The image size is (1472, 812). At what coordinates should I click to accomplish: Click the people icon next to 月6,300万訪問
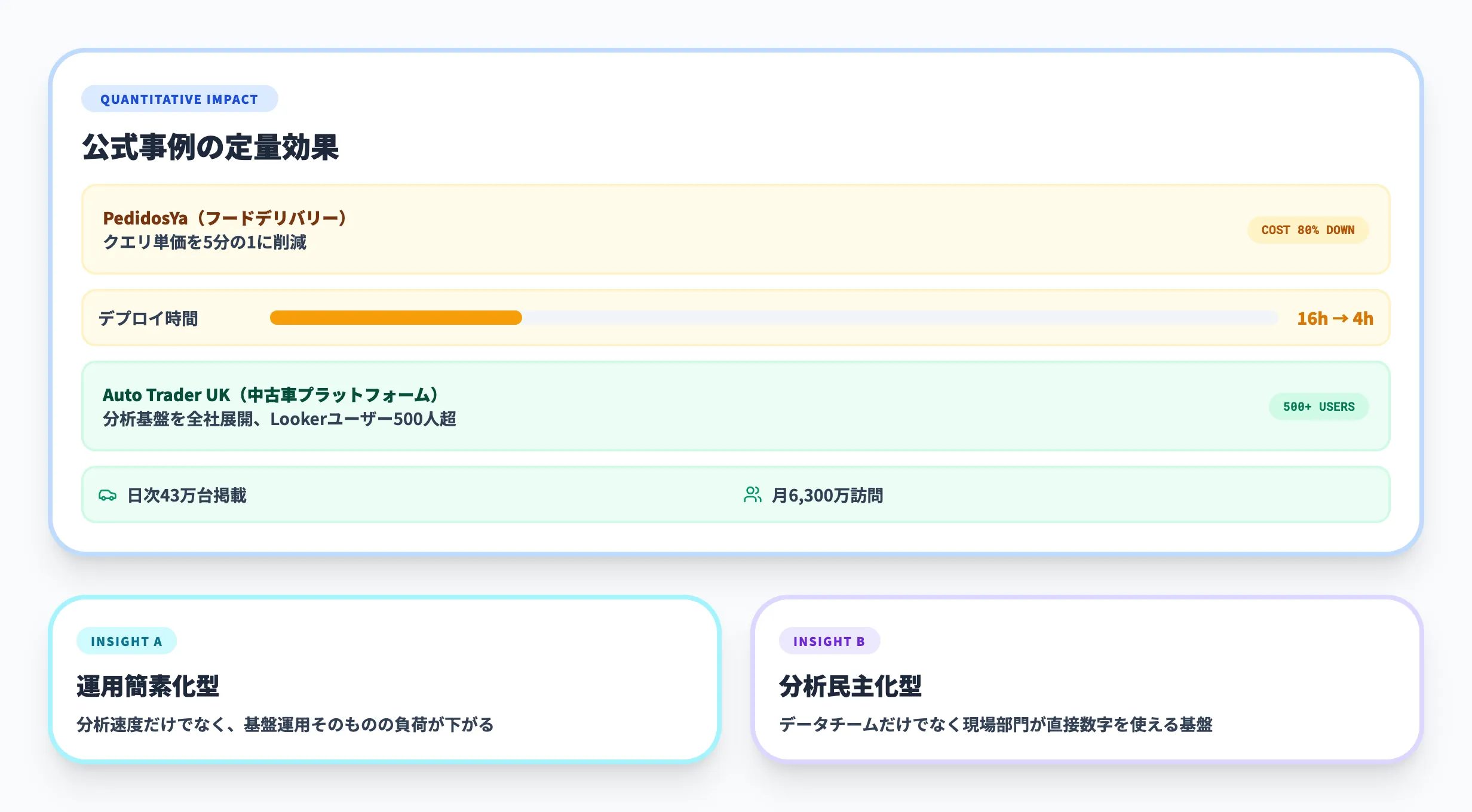pyautogui.click(x=752, y=494)
